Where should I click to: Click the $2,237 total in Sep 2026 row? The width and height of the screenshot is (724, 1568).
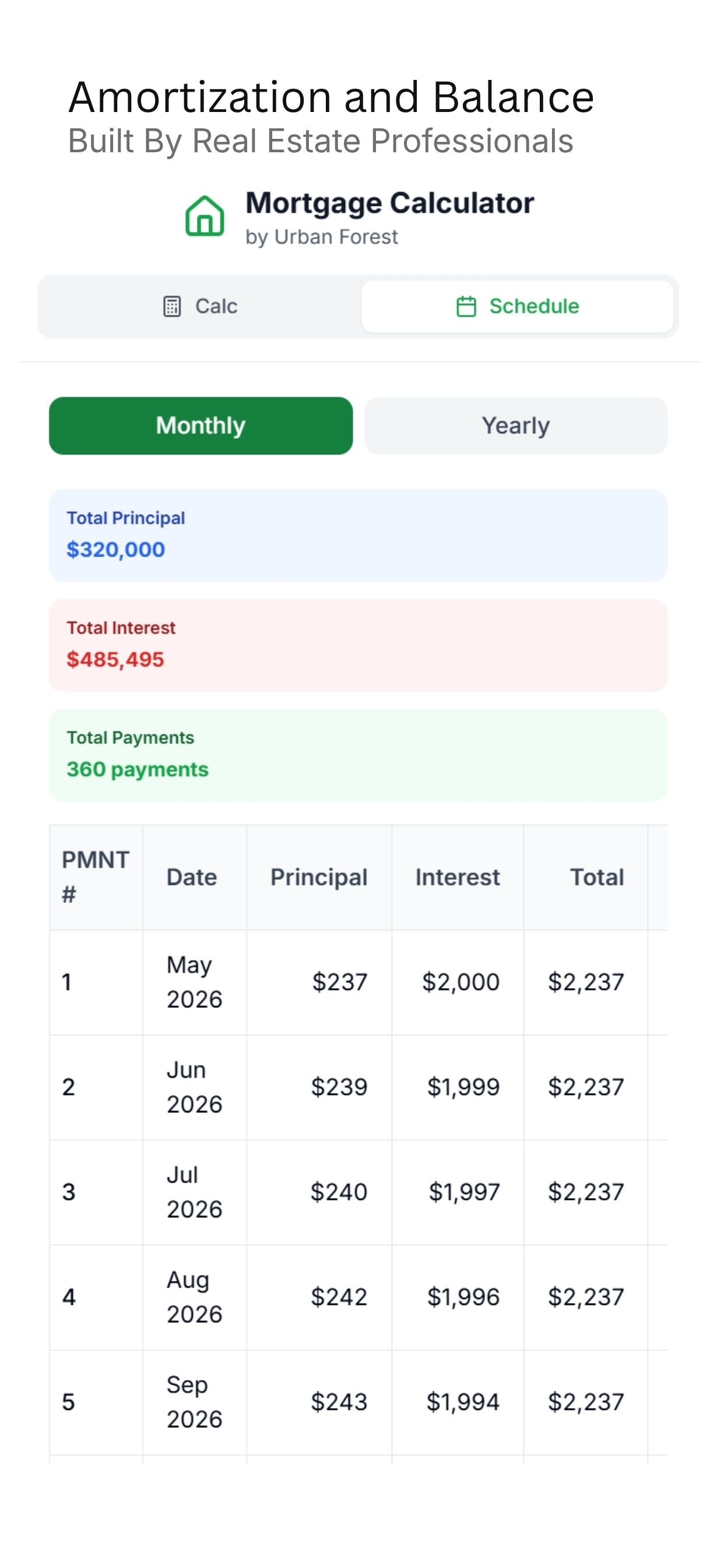click(x=585, y=1402)
